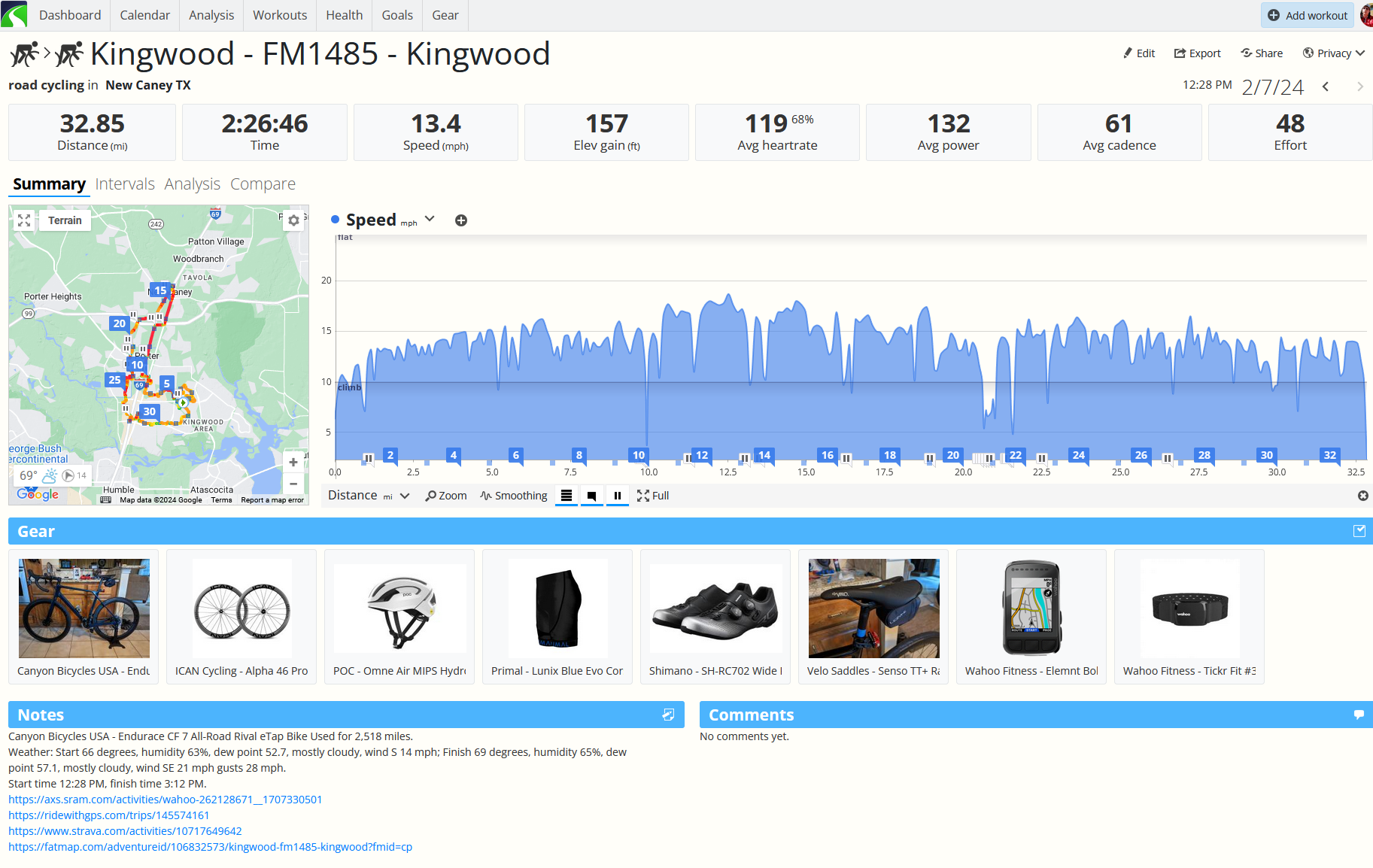Open the Terrain map type selector
Viewport: 1373px width, 868px height.
pos(65,220)
